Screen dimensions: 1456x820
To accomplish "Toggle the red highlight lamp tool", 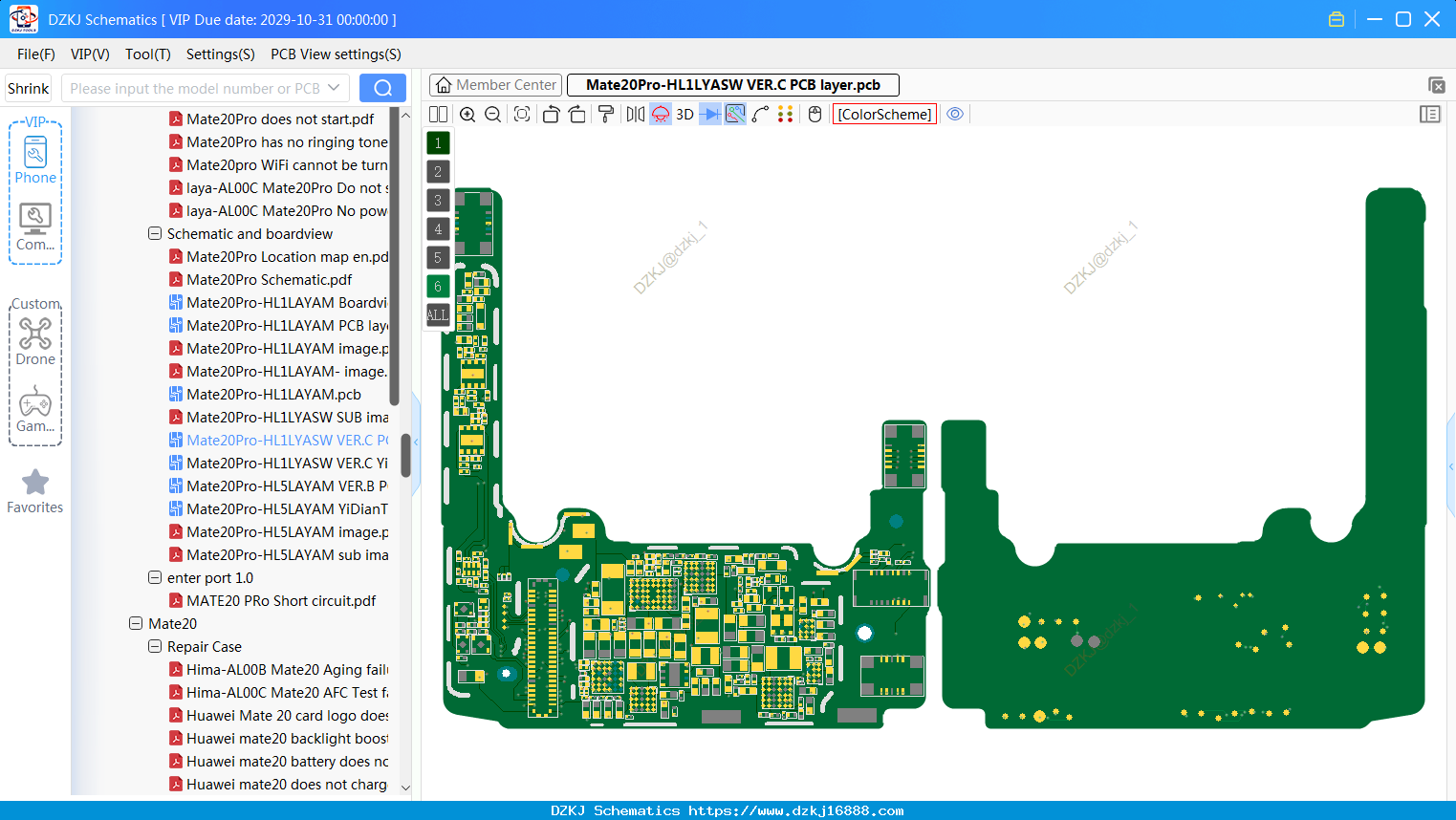I will click(x=661, y=115).
